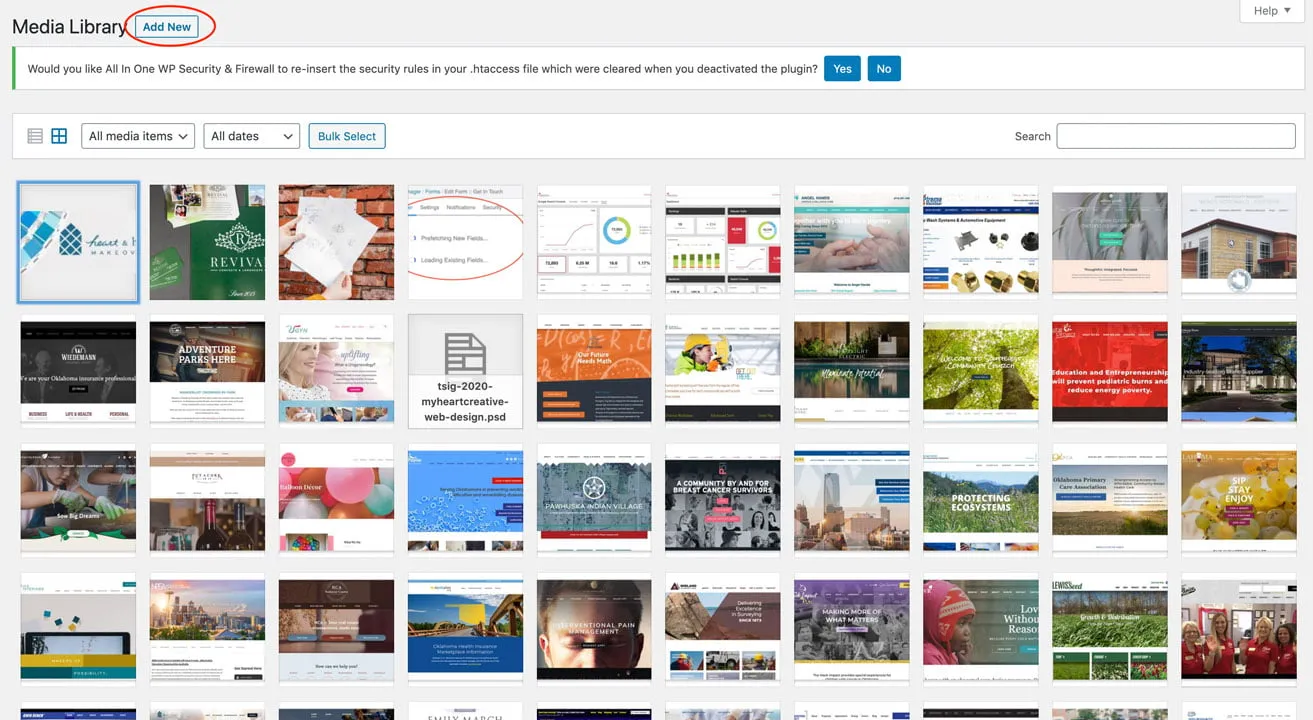The height and width of the screenshot is (720, 1313).
Task: Select the Welcome community church trees thumbnail
Action: (x=981, y=371)
